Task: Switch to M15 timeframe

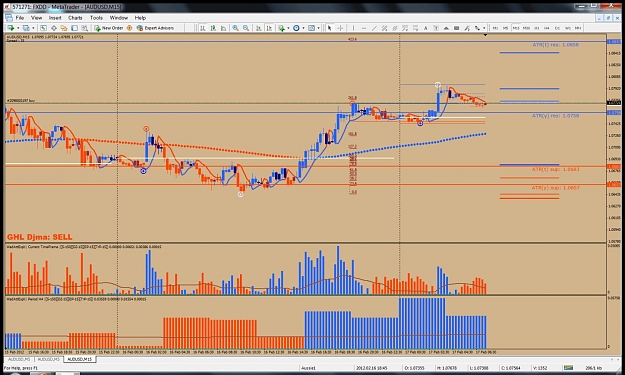Action: click(516, 28)
